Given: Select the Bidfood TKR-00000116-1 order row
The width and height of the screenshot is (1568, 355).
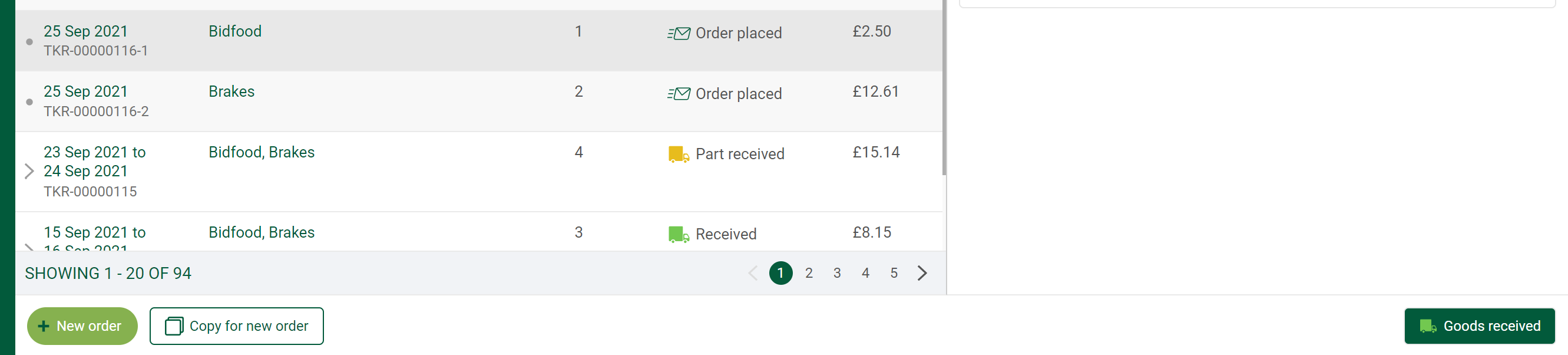Looking at the screenshot, I should [x=478, y=41].
